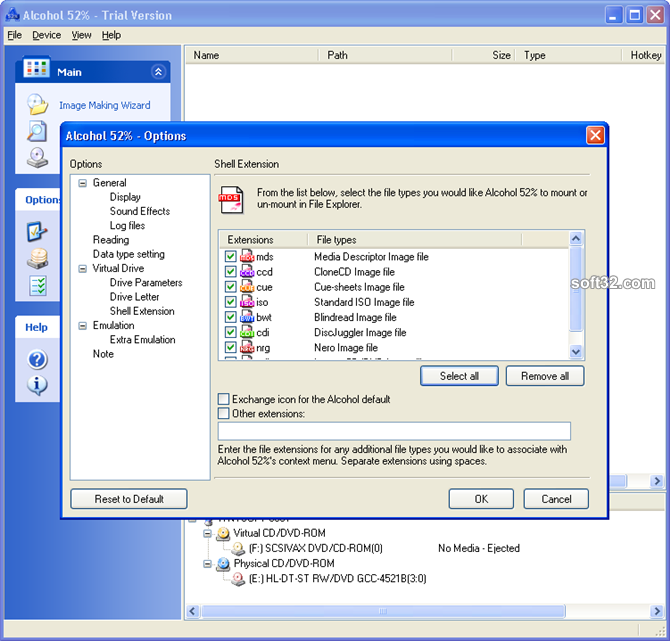
Task: Uncheck the bwt extension checkbox
Action: coord(230,317)
